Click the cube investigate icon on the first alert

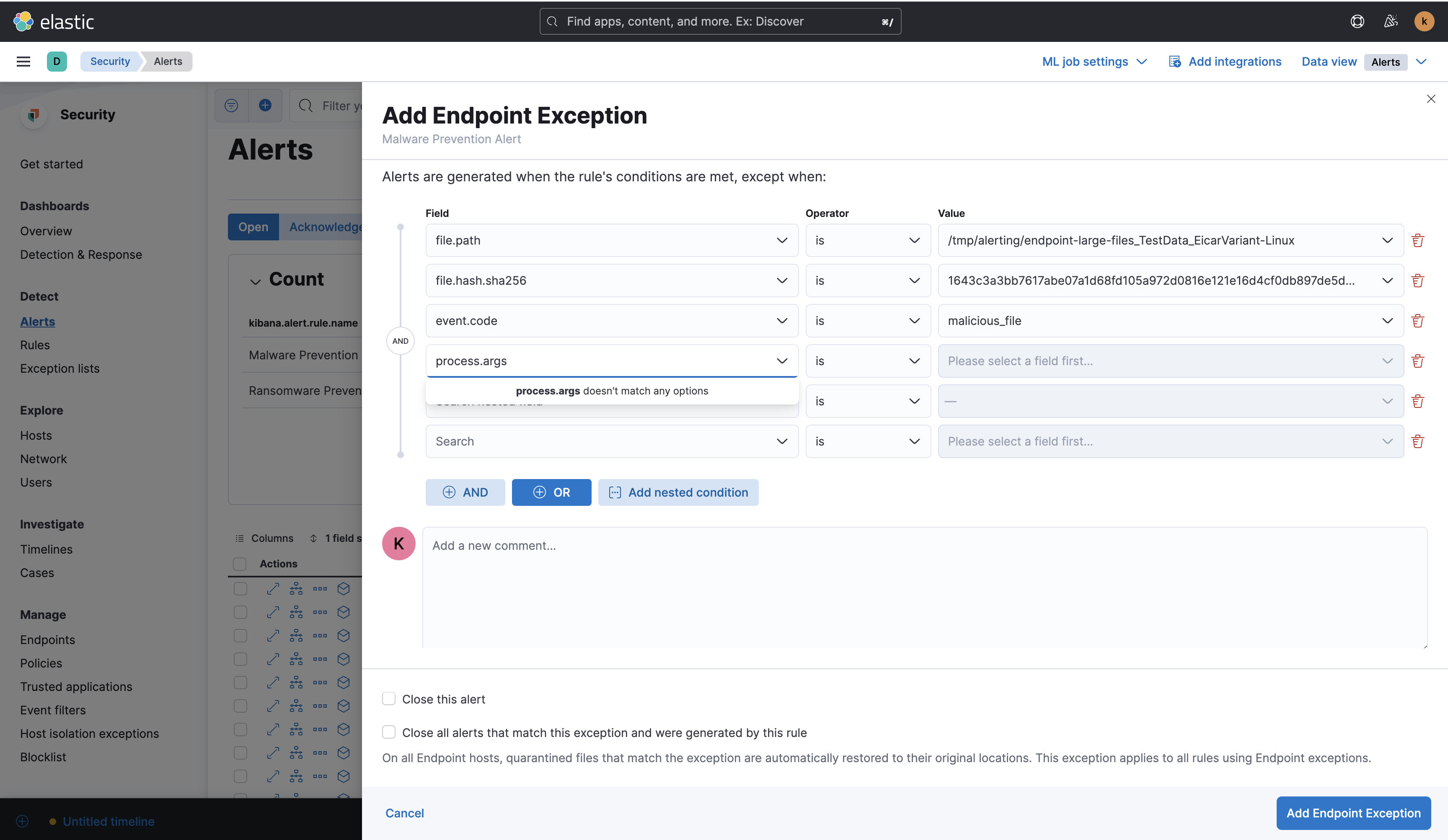point(344,588)
